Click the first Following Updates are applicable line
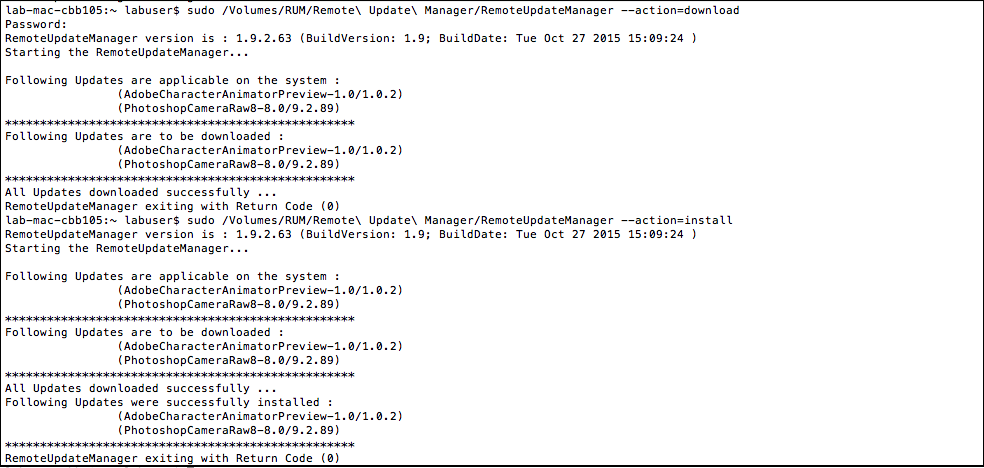 click(173, 81)
